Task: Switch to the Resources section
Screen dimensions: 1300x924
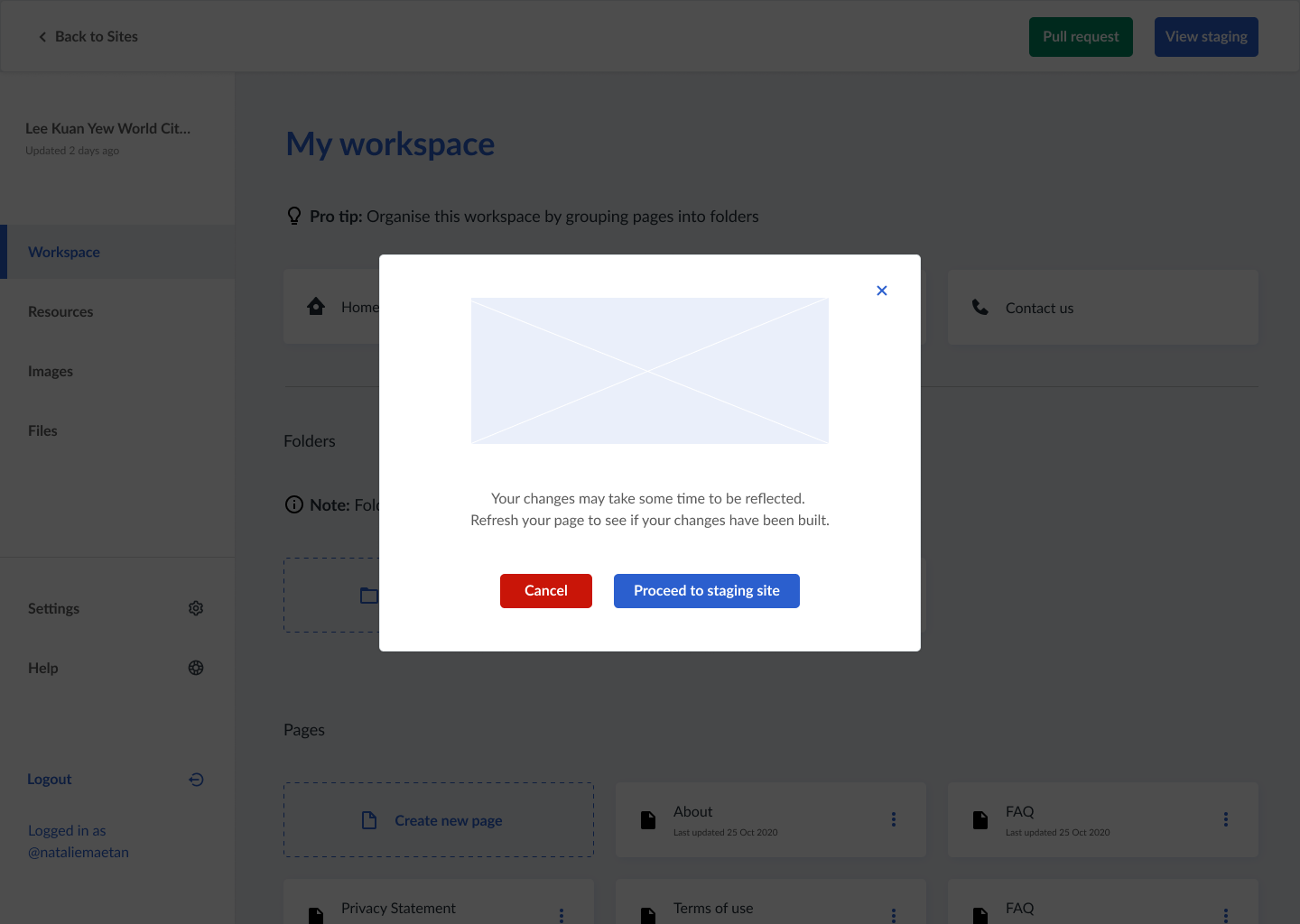Action: click(60, 311)
